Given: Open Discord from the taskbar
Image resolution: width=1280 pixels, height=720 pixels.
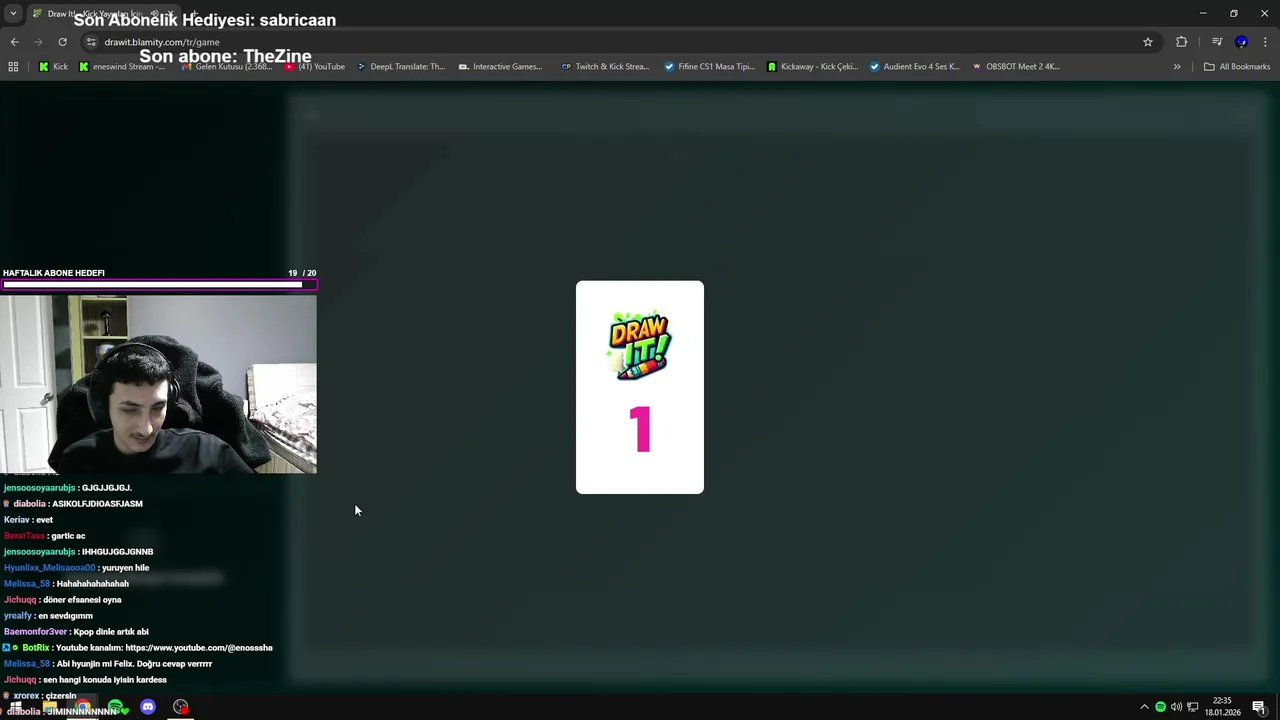Looking at the screenshot, I should (148, 707).
